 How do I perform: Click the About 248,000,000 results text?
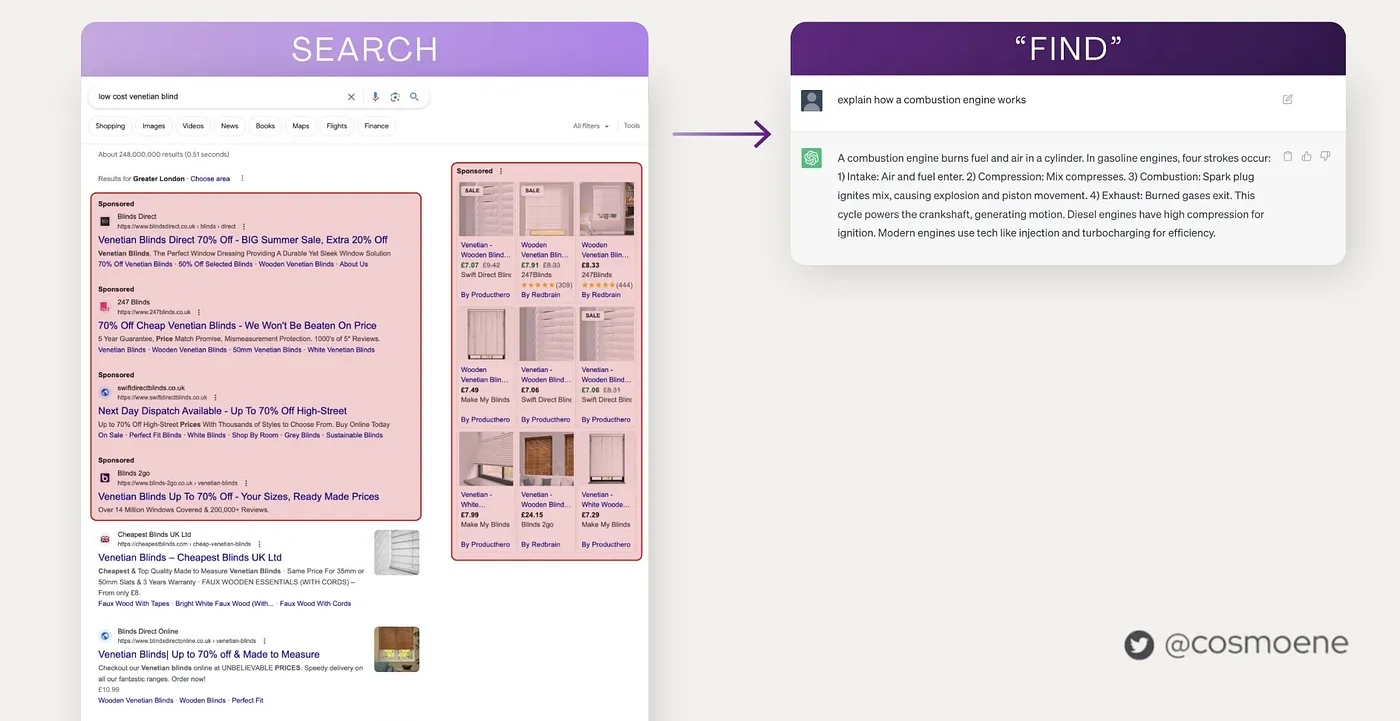click(x=163, y=155)
